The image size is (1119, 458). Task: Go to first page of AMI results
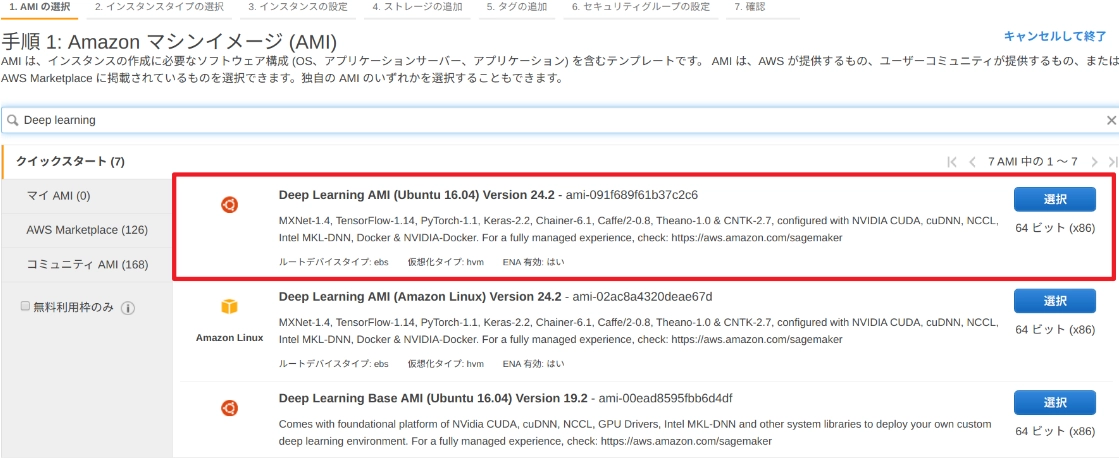click(952, 162)
